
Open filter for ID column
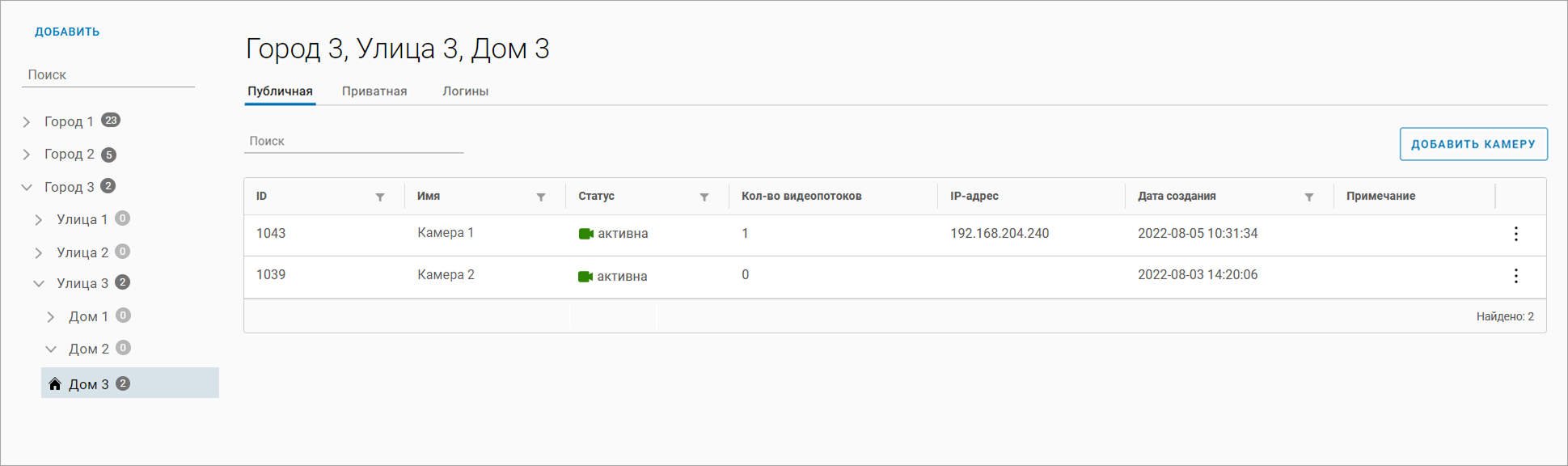(x=380, y=197)
